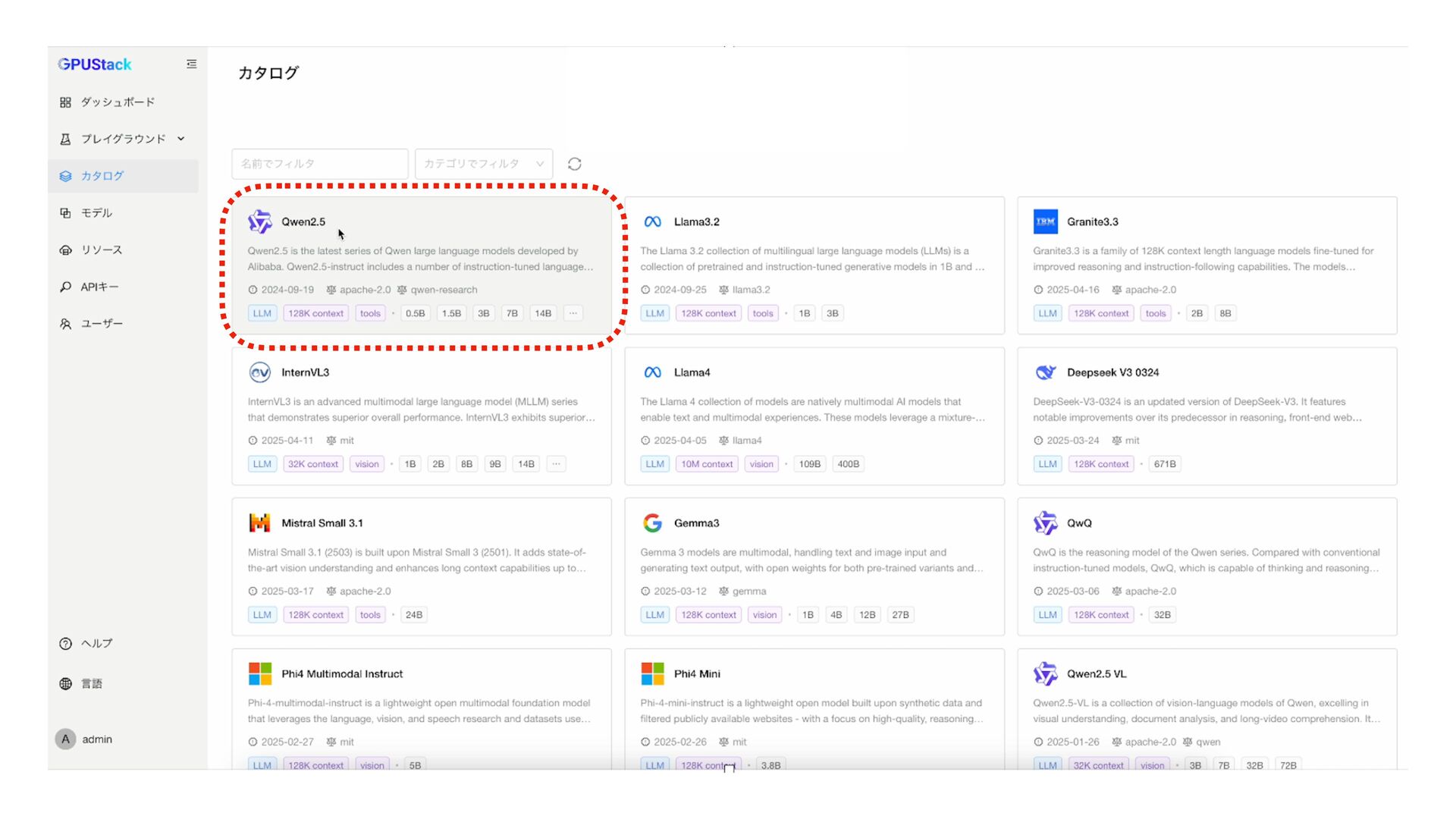Click the Granite3.3 IBM logo
This screenshot has width=1456, height=819.
1046,222
